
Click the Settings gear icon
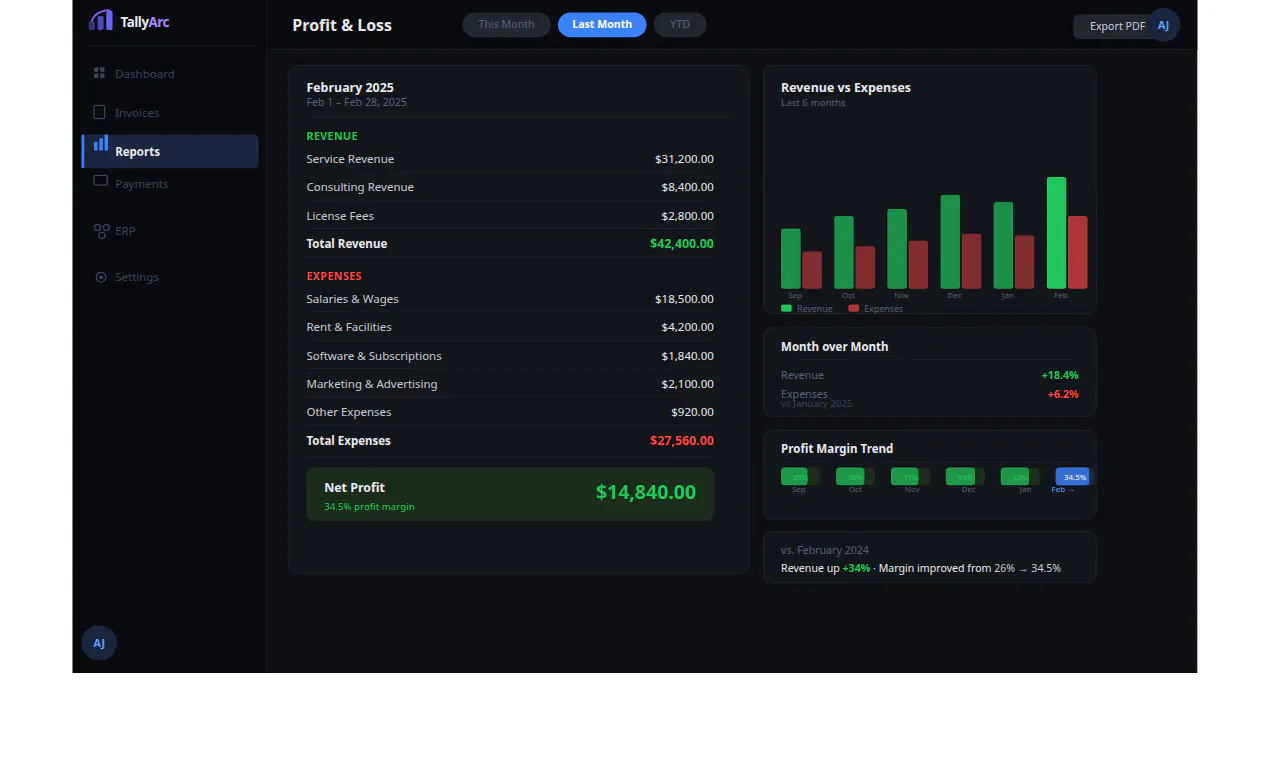(100, 277)
